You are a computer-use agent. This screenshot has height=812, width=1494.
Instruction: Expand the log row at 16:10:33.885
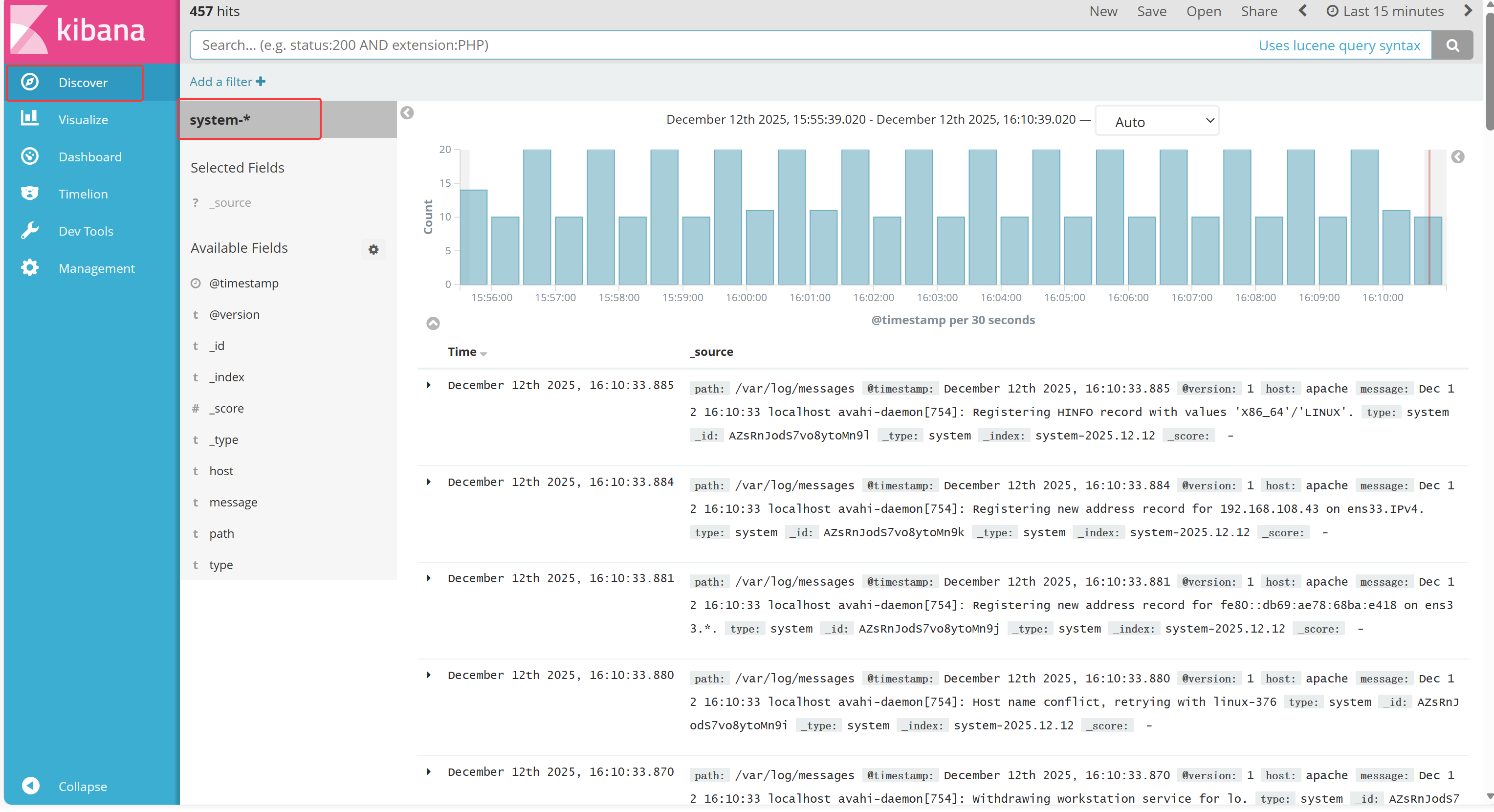click(x=429, y=385)
